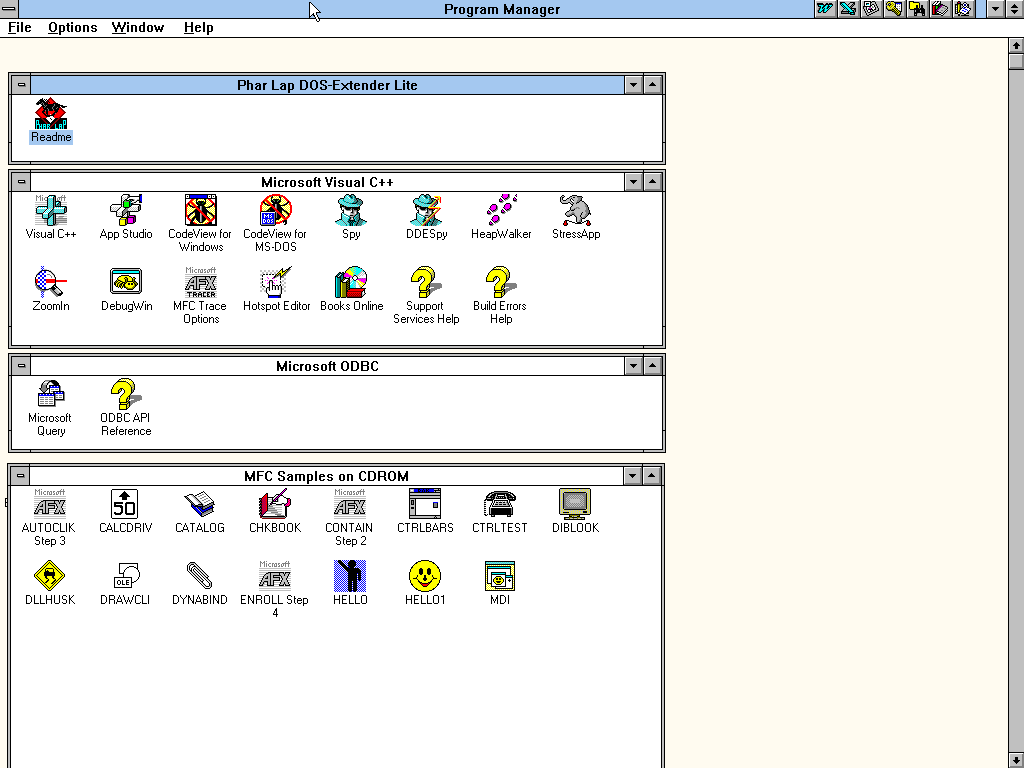This screenshot has height=768, width=1024.
Task: Select the ENROLL Step 4 sample icon
Action: [274, 575]
